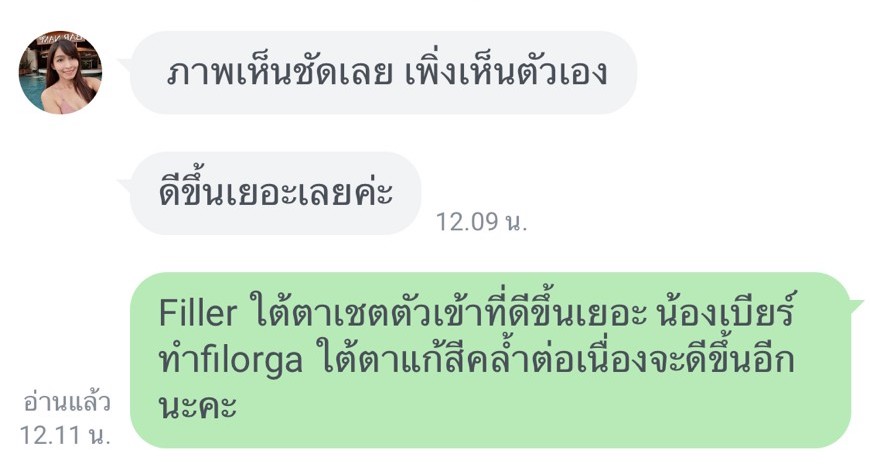Image resolution: width=870 pixels, height=468 pixels.
Task: Select the ดีขึ้นเยอะเลยค่ะ message bubble
Action: click(275, 193)
